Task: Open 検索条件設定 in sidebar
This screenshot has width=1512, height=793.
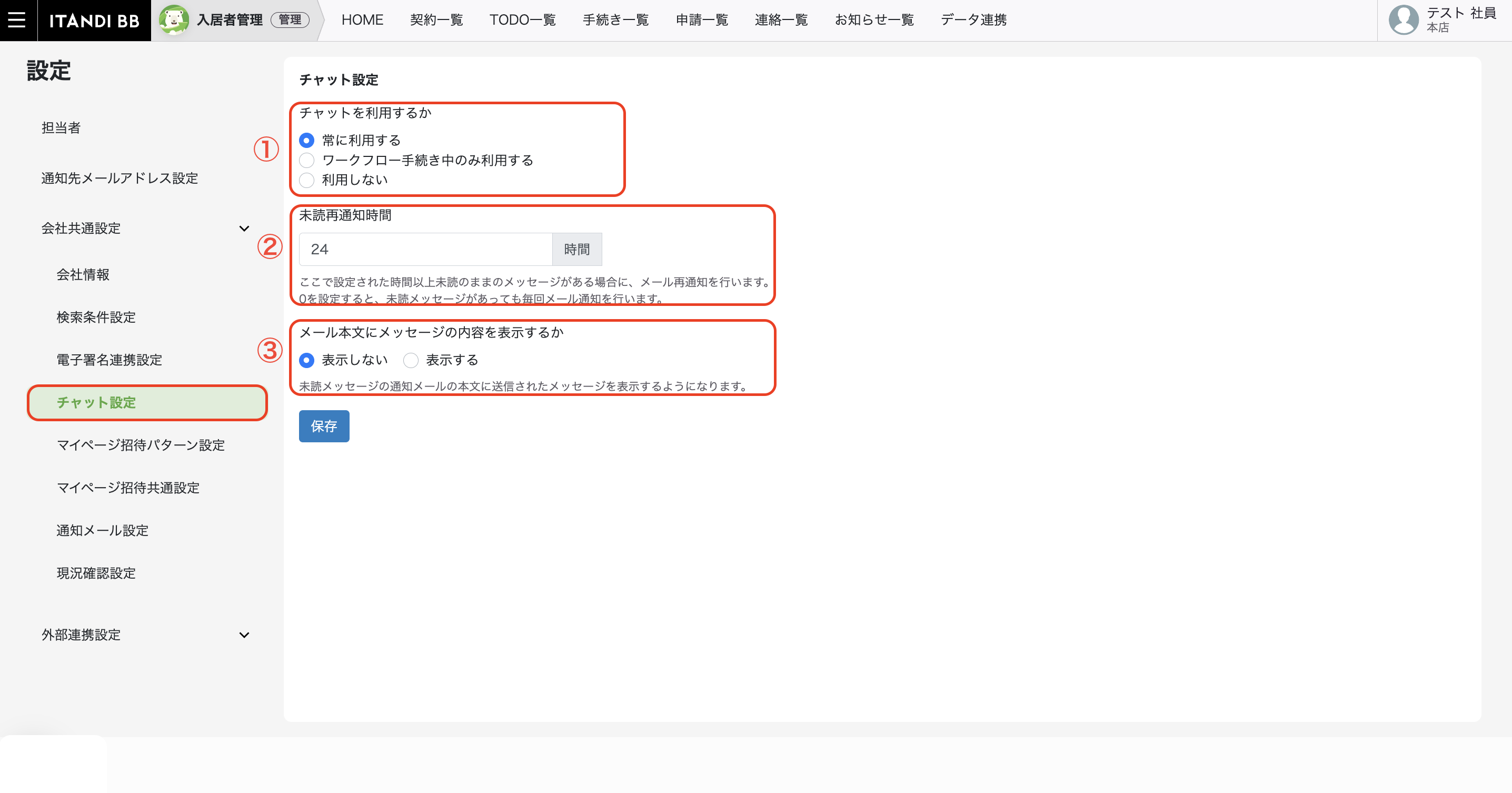Action: pos(96,317)
